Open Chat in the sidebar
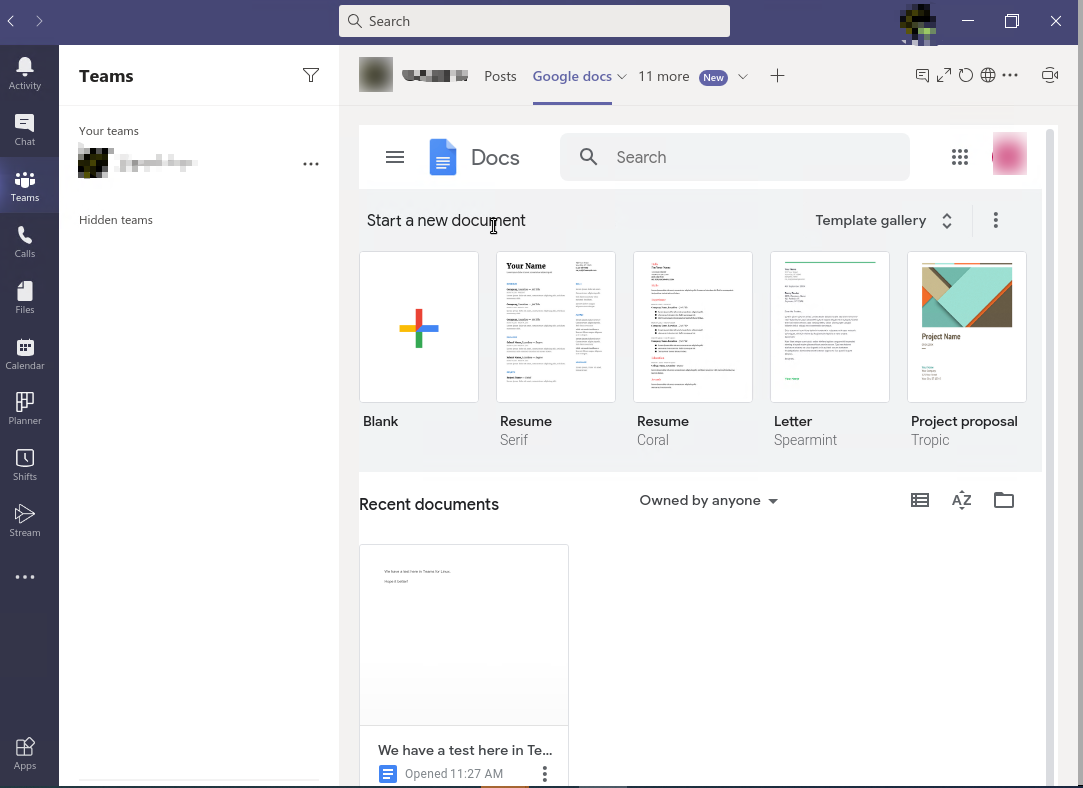The height and width of the screenshot is (788, 1083). pos(25,130)
